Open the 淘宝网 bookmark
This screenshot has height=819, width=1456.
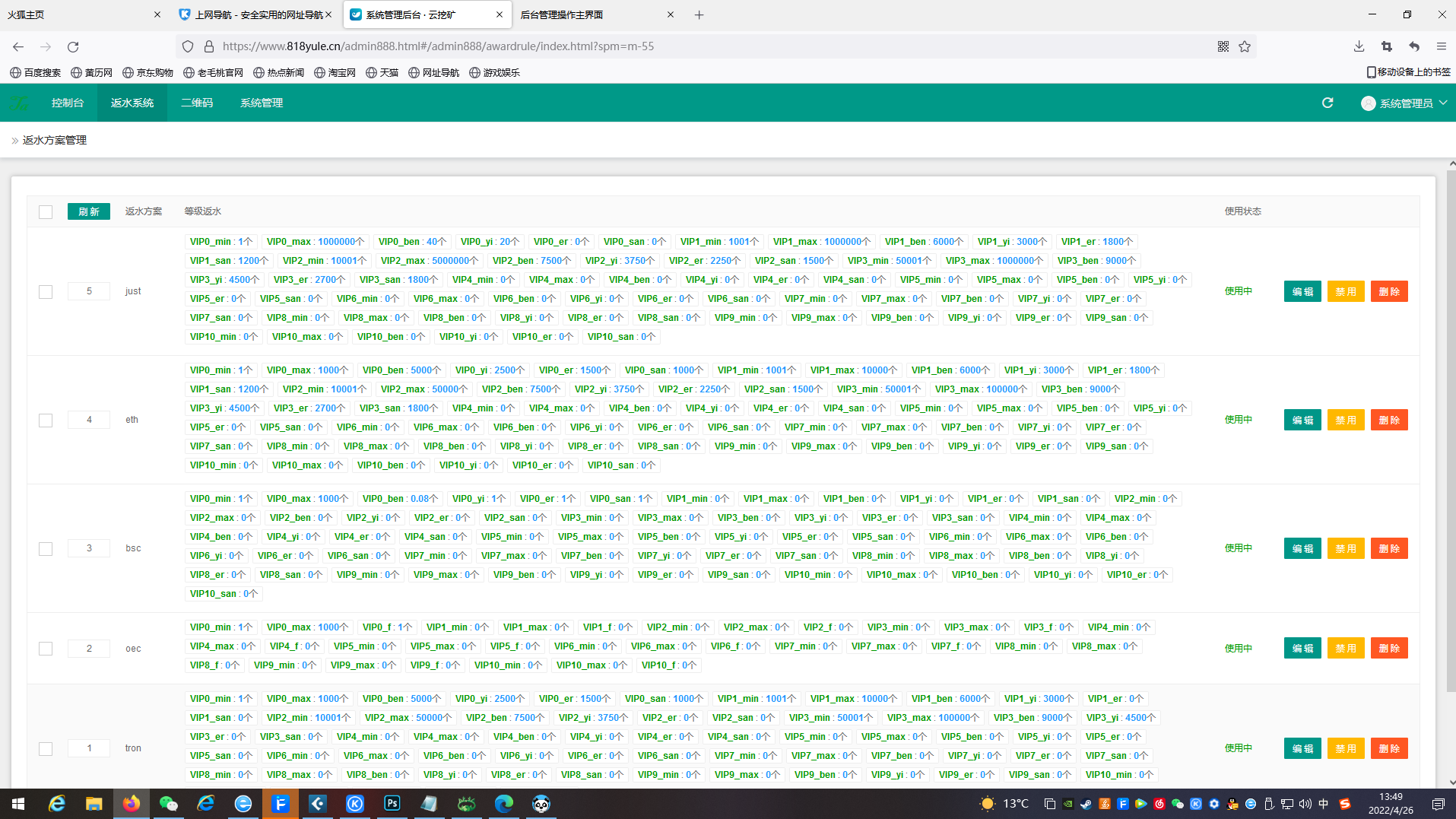pyautogui.click(x=335, y=72)
